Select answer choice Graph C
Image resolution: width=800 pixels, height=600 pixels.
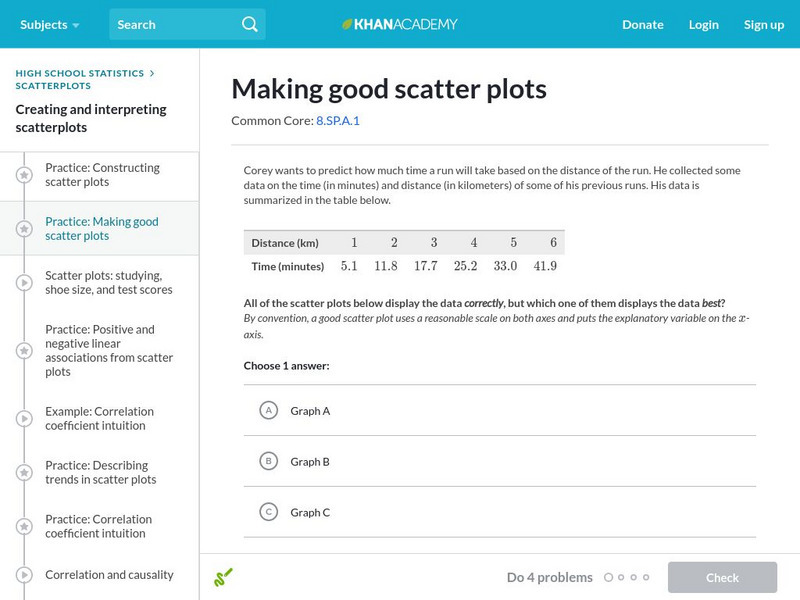click(268, 512)
